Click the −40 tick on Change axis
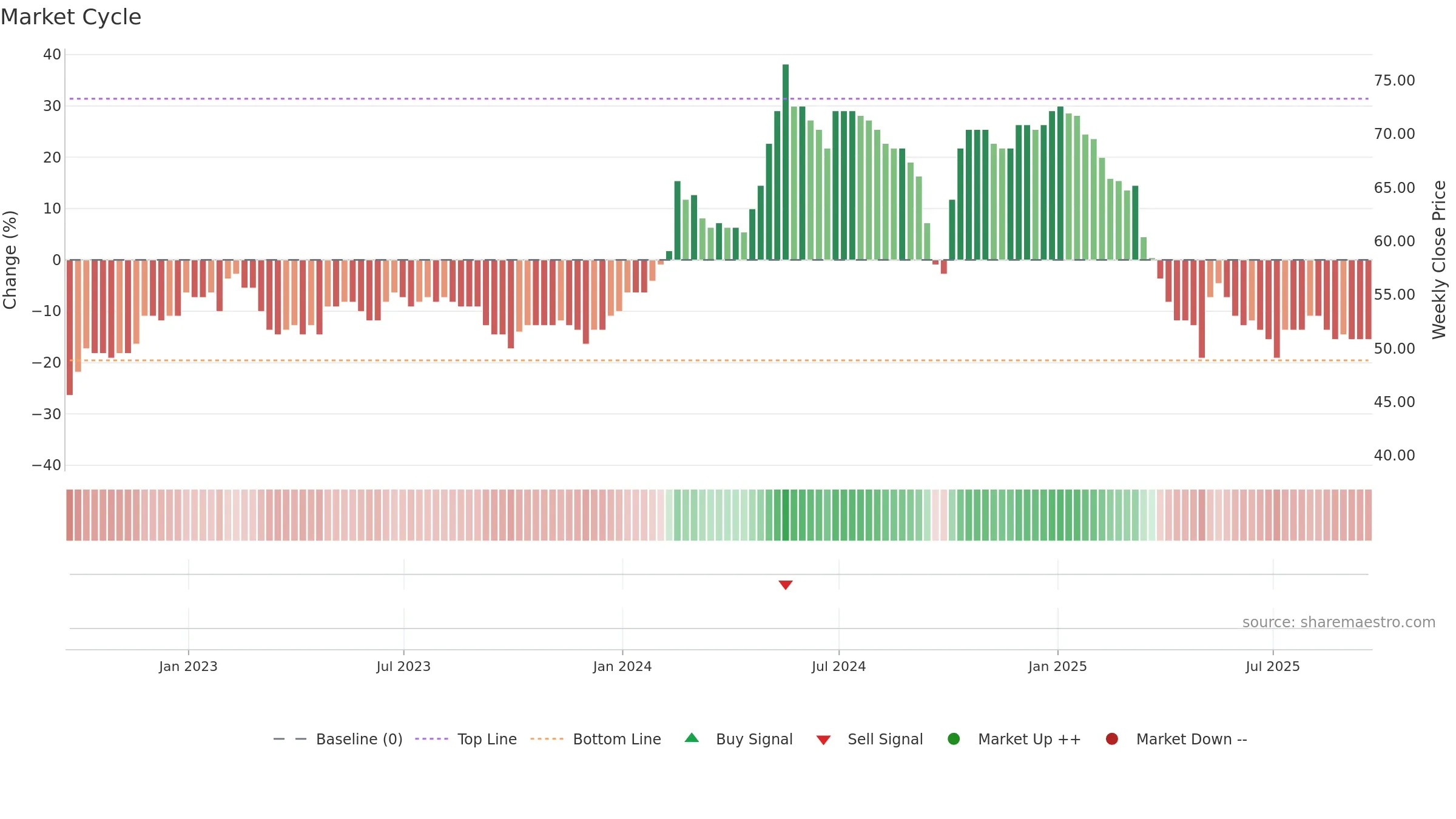 coord(47,465)
